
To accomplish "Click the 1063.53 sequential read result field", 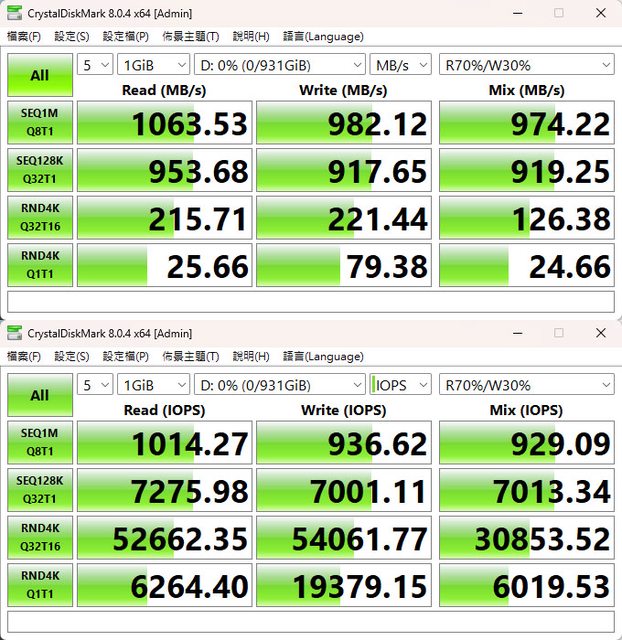I will (164, 124).
